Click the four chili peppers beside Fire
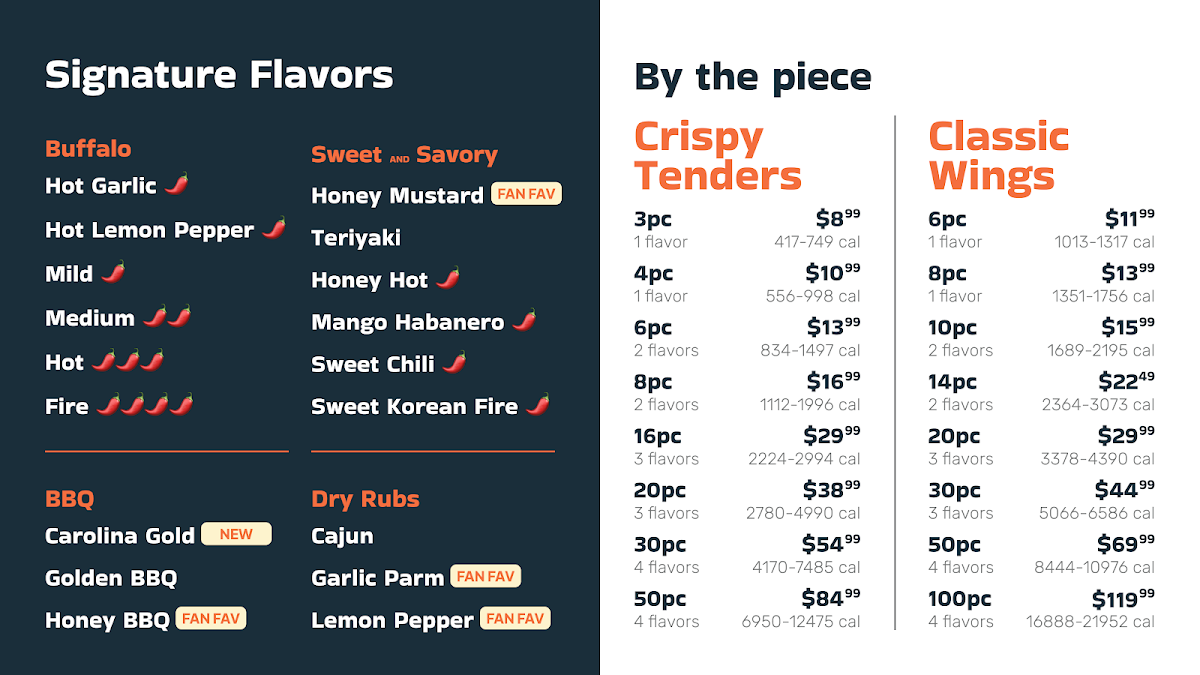Viewport: 1200px width, 675px height. pyautogui.click(x=145, y=405)
